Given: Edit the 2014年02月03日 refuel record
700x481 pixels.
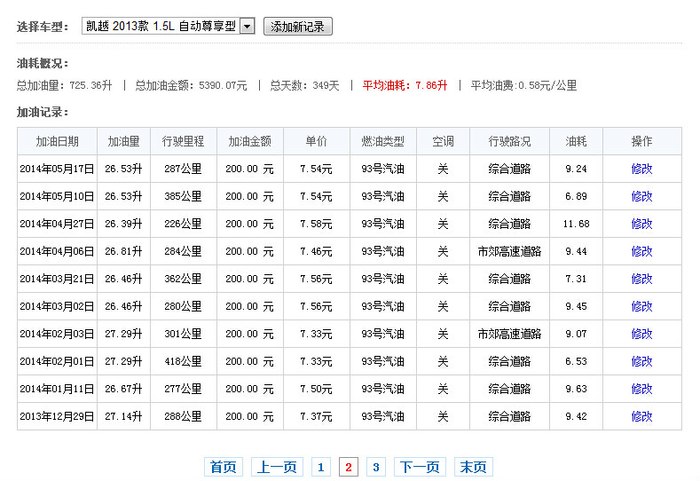Looking at the screenshot, I should pyautogui.click(x=641, y=334).
